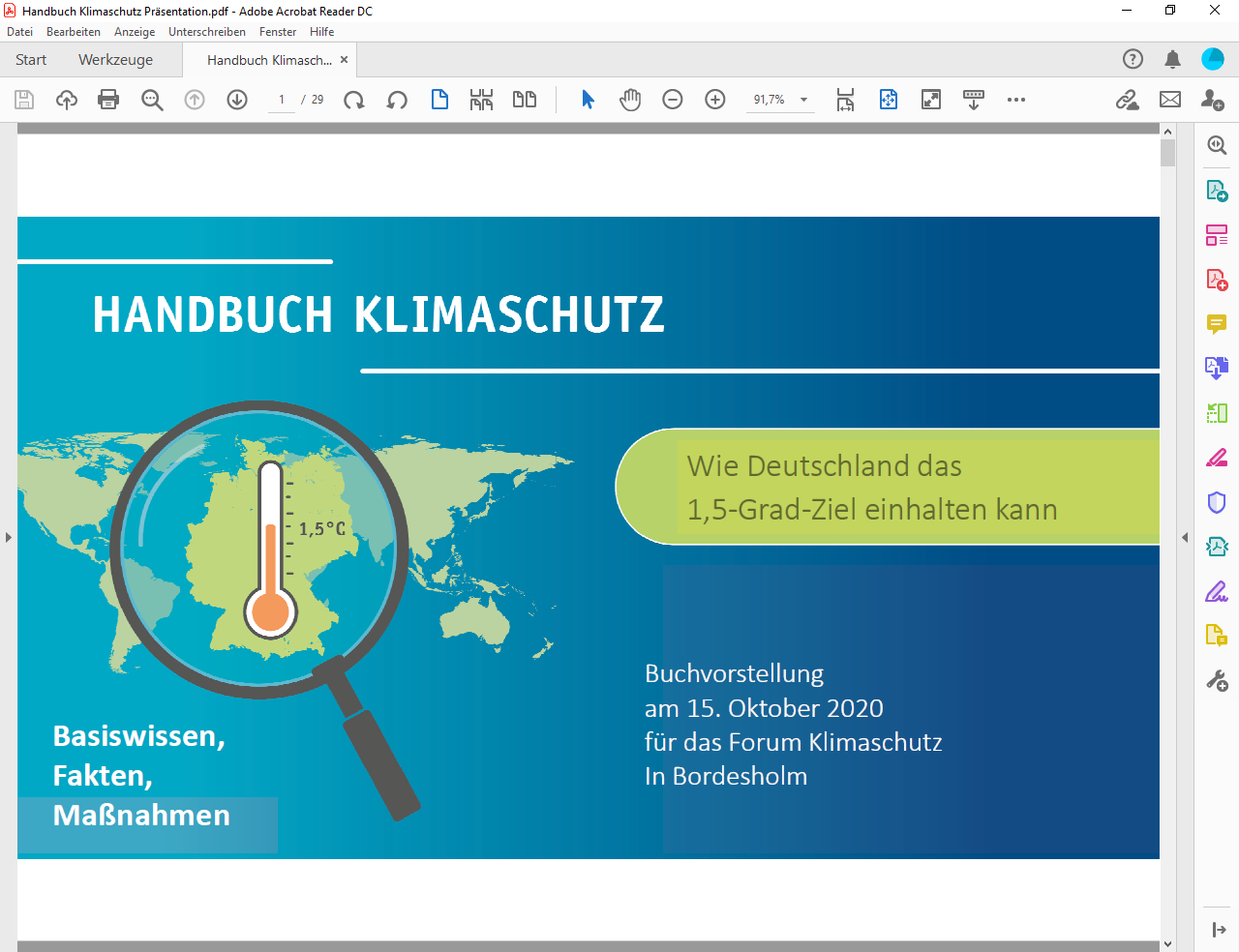Upload file to cloud icon
This screenshot has width=1239, height=952.
pos(67,100)
